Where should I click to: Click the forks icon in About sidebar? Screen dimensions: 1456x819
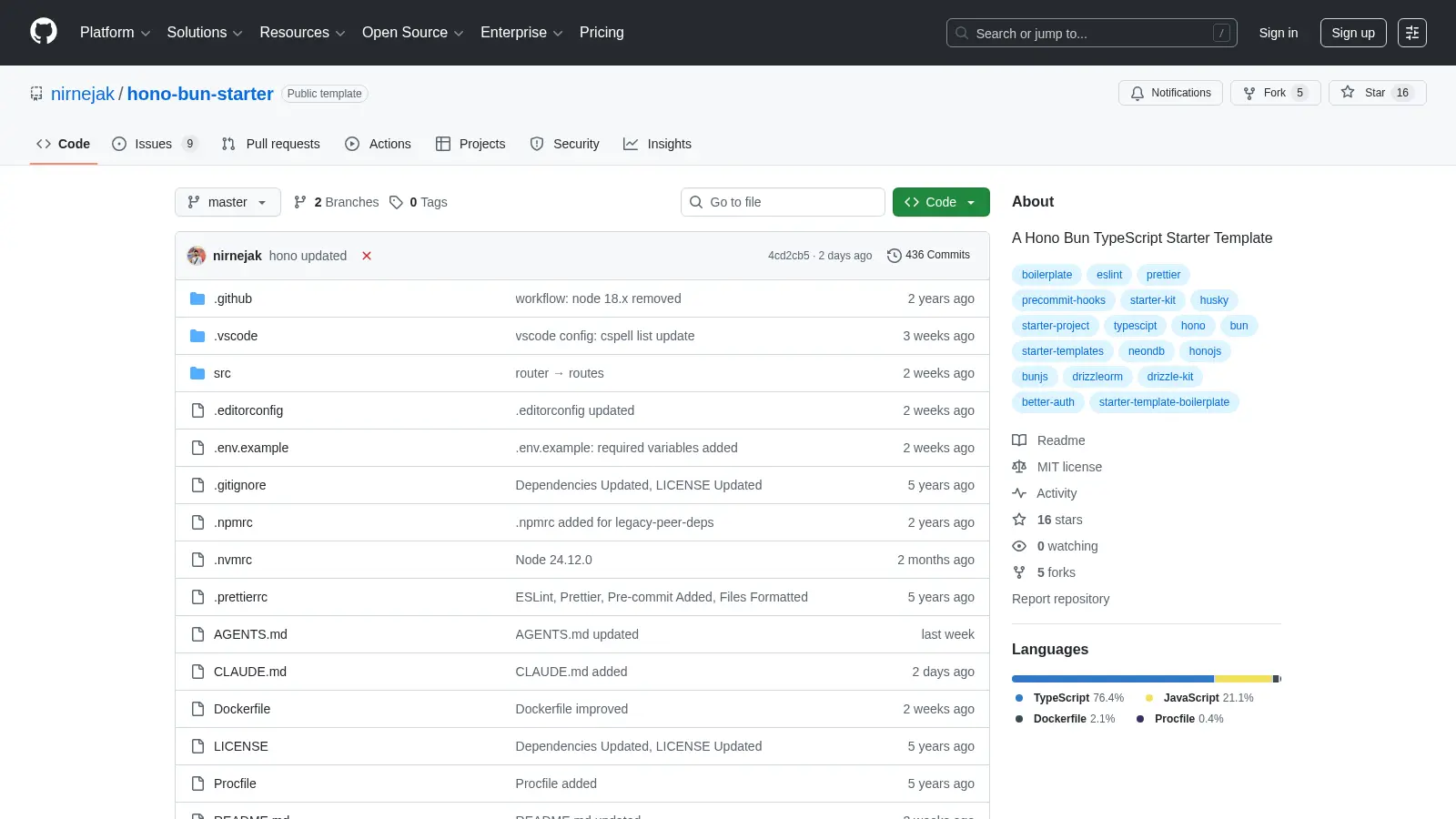1019,572
